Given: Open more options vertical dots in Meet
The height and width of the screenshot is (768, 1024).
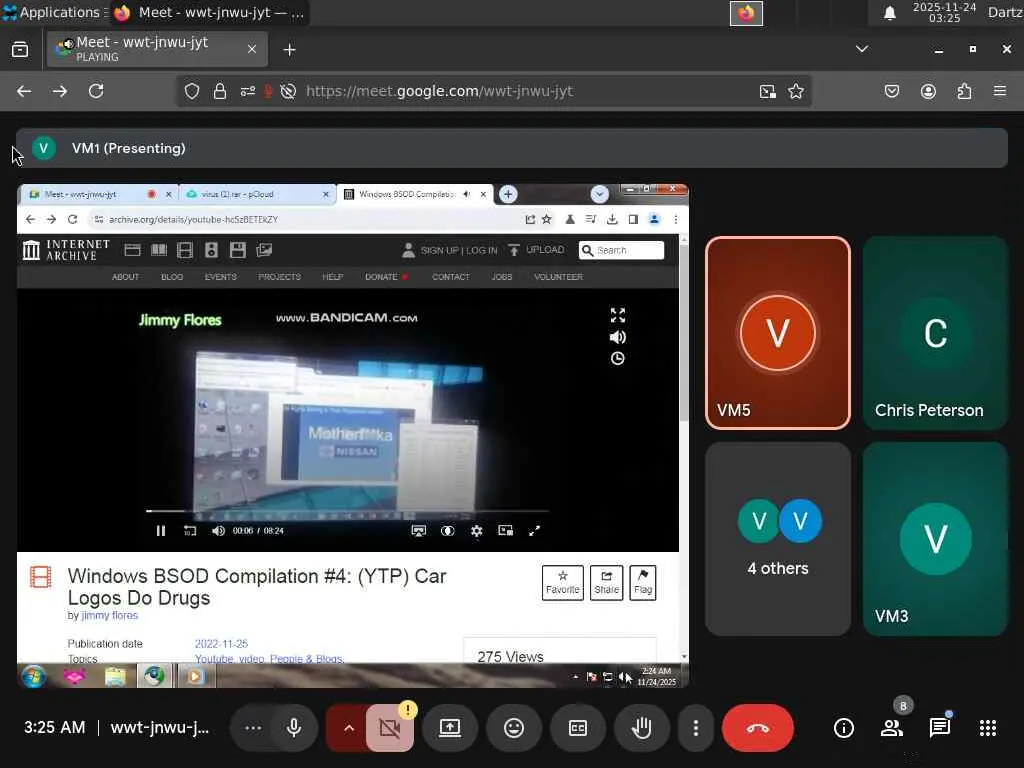Looking at the screenshot, I should pyautogui.click(x=696, y=728).
